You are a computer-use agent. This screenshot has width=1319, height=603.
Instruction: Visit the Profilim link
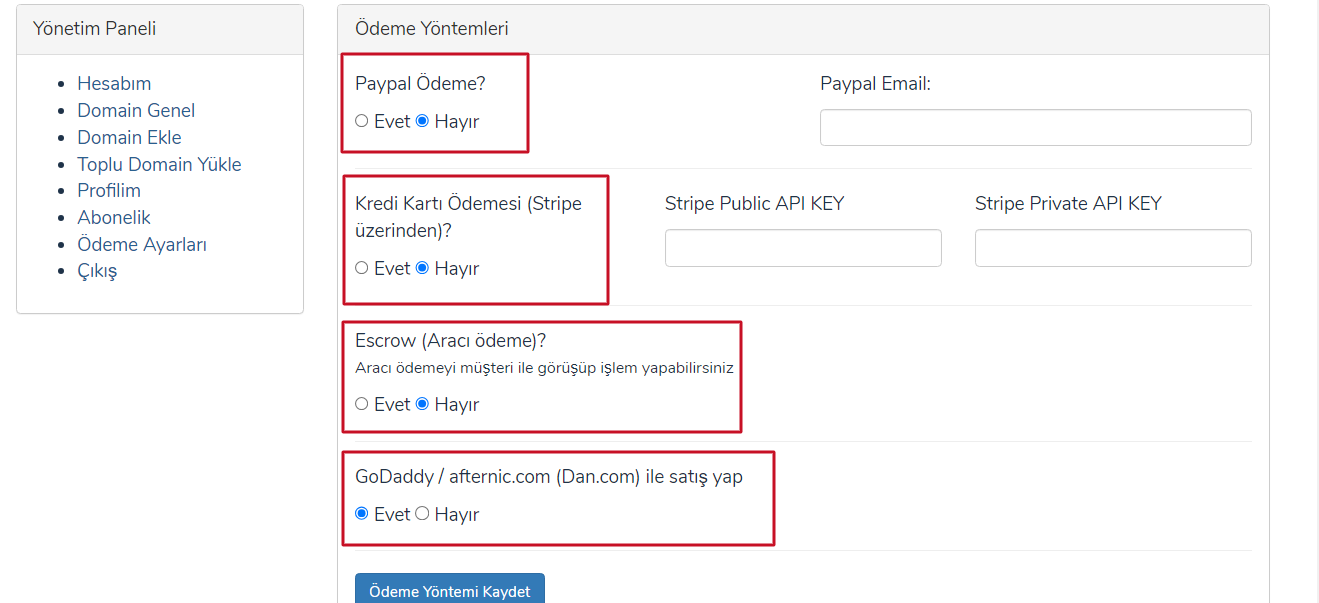[109, 191]
